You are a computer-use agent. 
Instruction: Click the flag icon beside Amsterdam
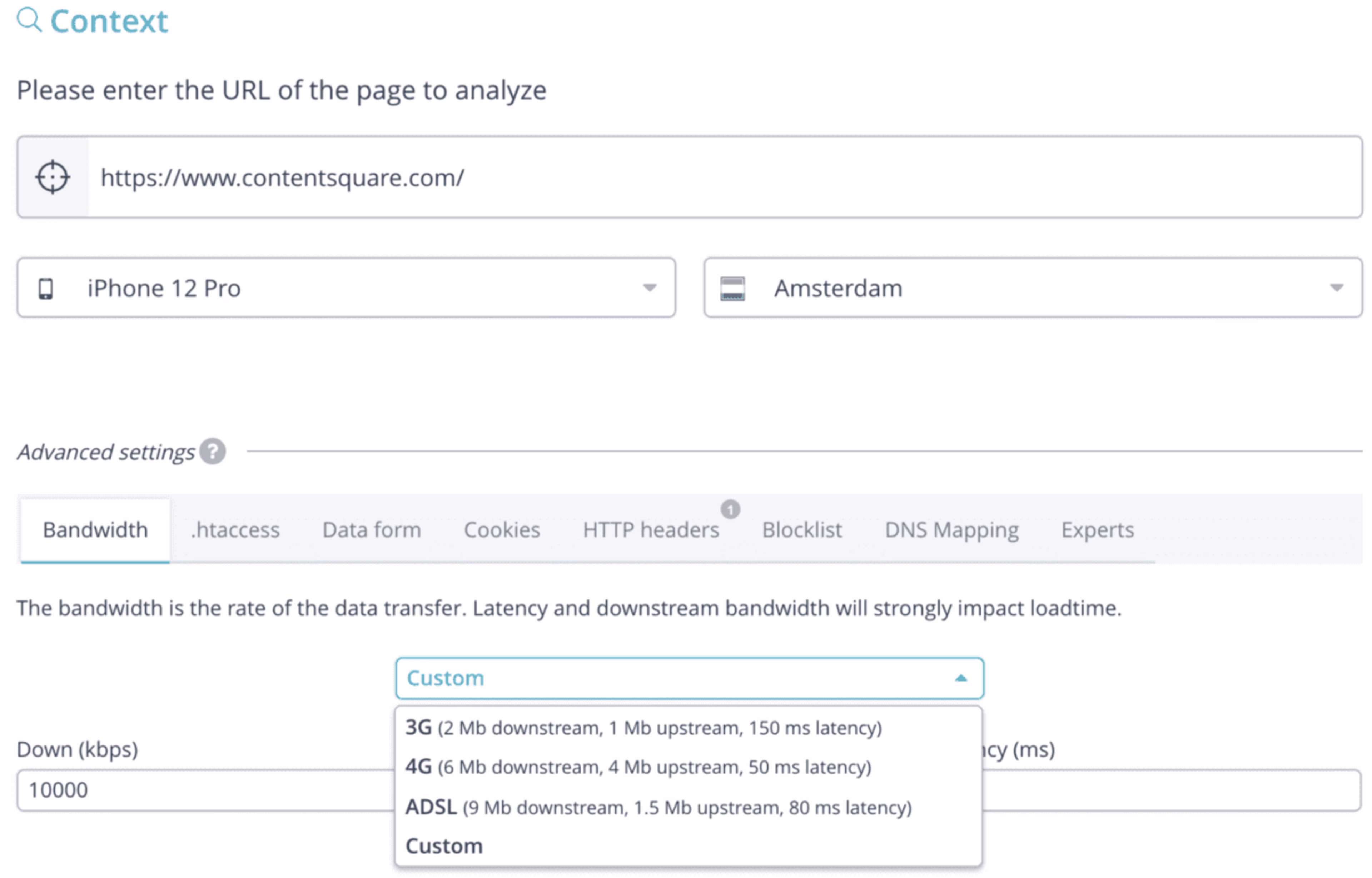(732, 289)
